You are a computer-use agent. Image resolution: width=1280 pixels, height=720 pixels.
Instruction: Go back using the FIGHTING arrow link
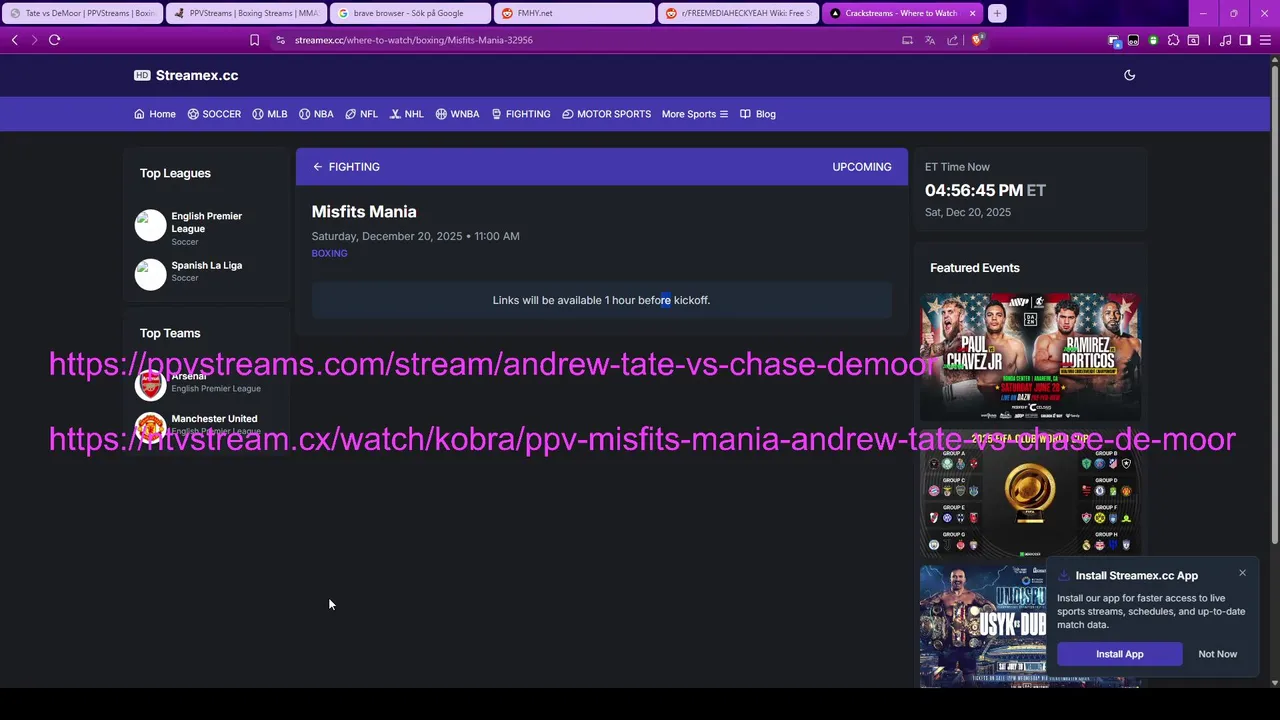pyautogui.click(x=346, y=167)
